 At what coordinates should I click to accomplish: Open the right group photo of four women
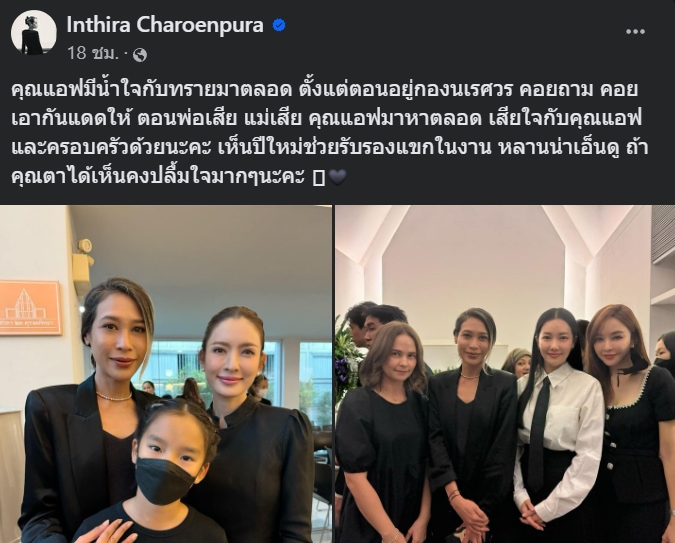coord(505,374)
